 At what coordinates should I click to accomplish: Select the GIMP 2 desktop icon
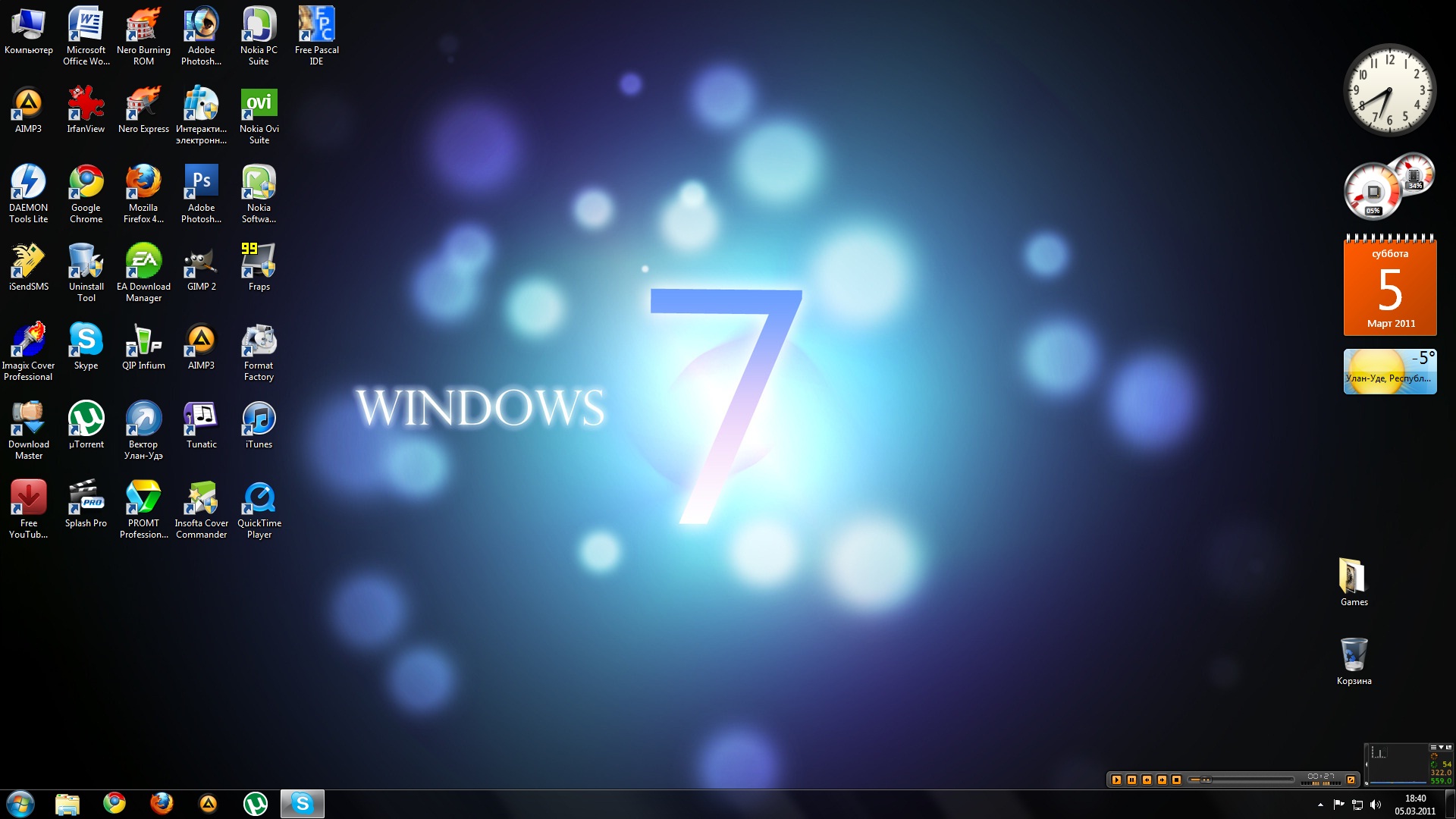coord(201,262)
